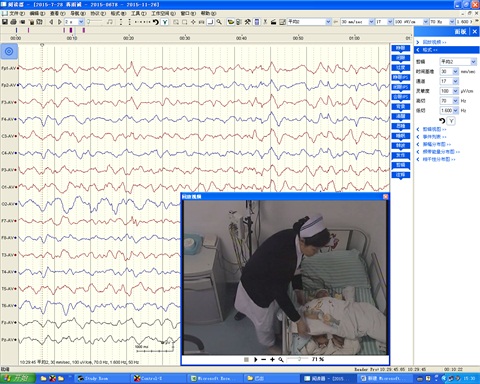This screenshot has width=480, height=384.
Task: Click the video zoom slider
Action: (x=297, y=359)
